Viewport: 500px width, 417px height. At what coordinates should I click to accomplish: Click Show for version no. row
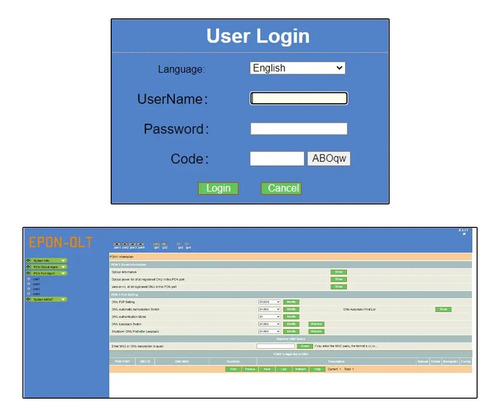[339, 287]
